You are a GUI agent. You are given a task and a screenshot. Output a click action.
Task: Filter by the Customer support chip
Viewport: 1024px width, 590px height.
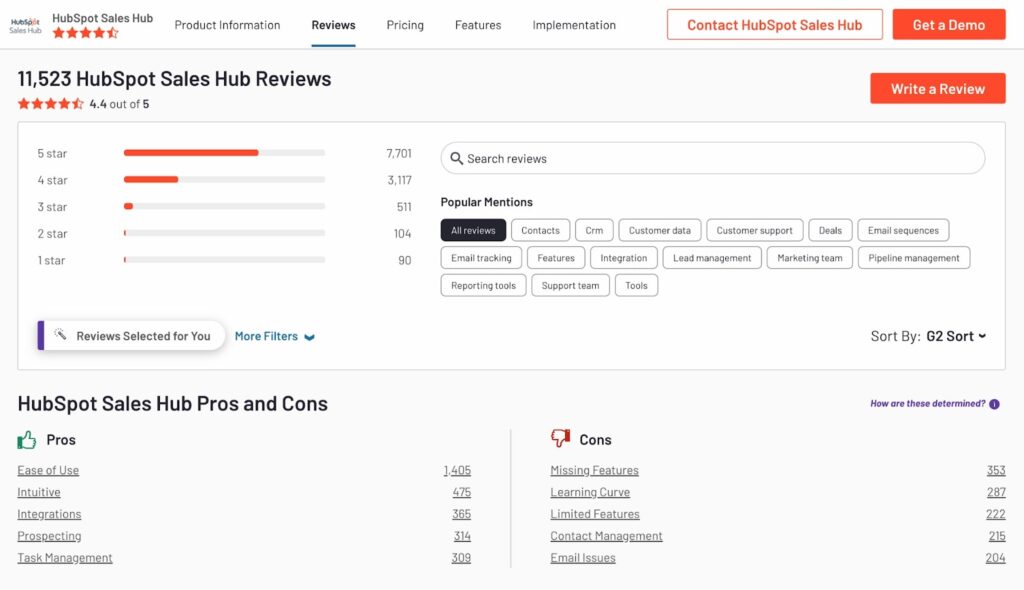[x=754, y=230]
